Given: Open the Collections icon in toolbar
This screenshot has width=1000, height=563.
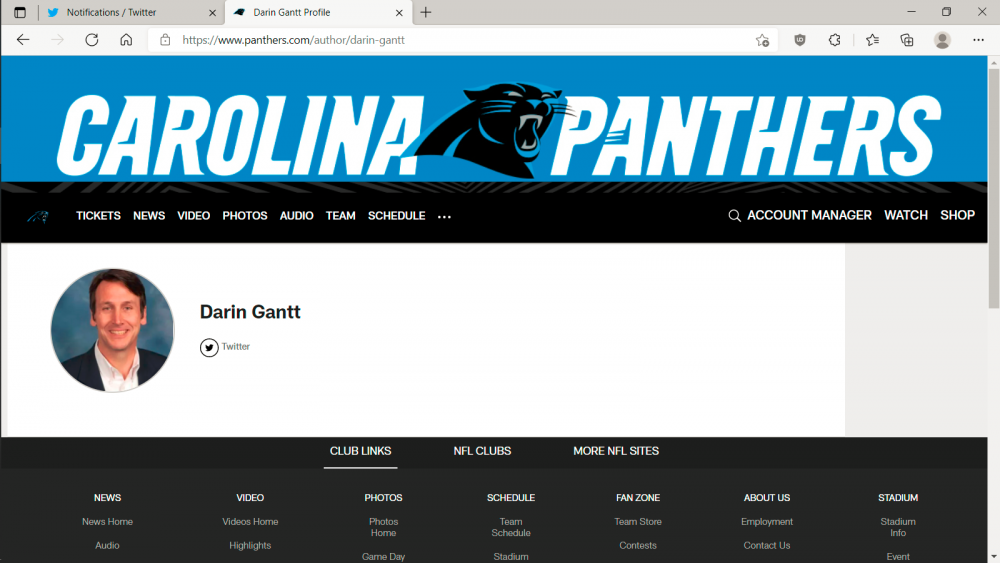Looking at the screenshot, I should pyautogui.click(x=907, y=40).
